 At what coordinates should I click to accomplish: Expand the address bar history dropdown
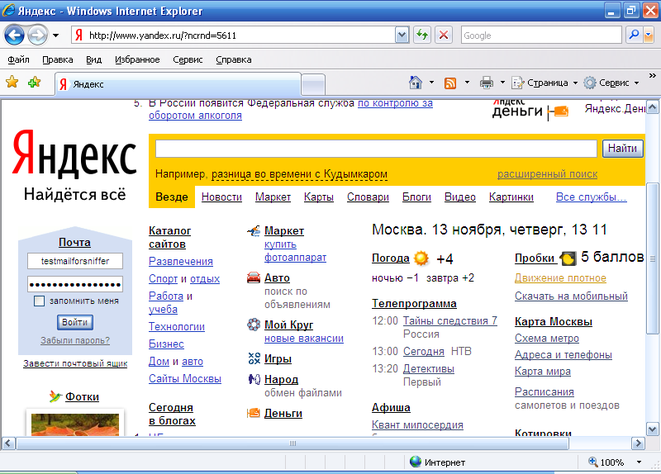tap(402, 35)
